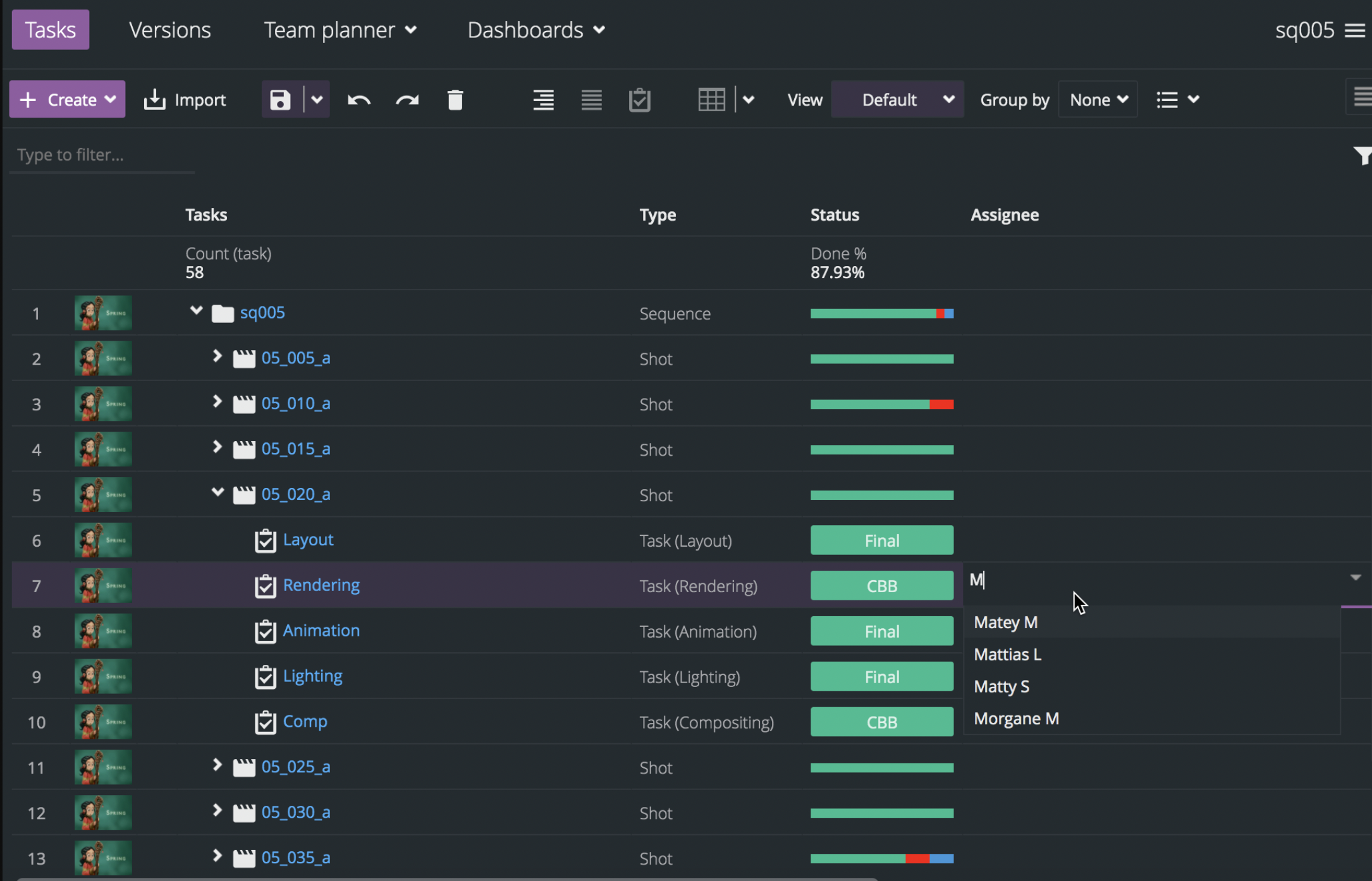Screen dimensions: 1372x881
Task: Undo the last change
Action: click(358, 99)
